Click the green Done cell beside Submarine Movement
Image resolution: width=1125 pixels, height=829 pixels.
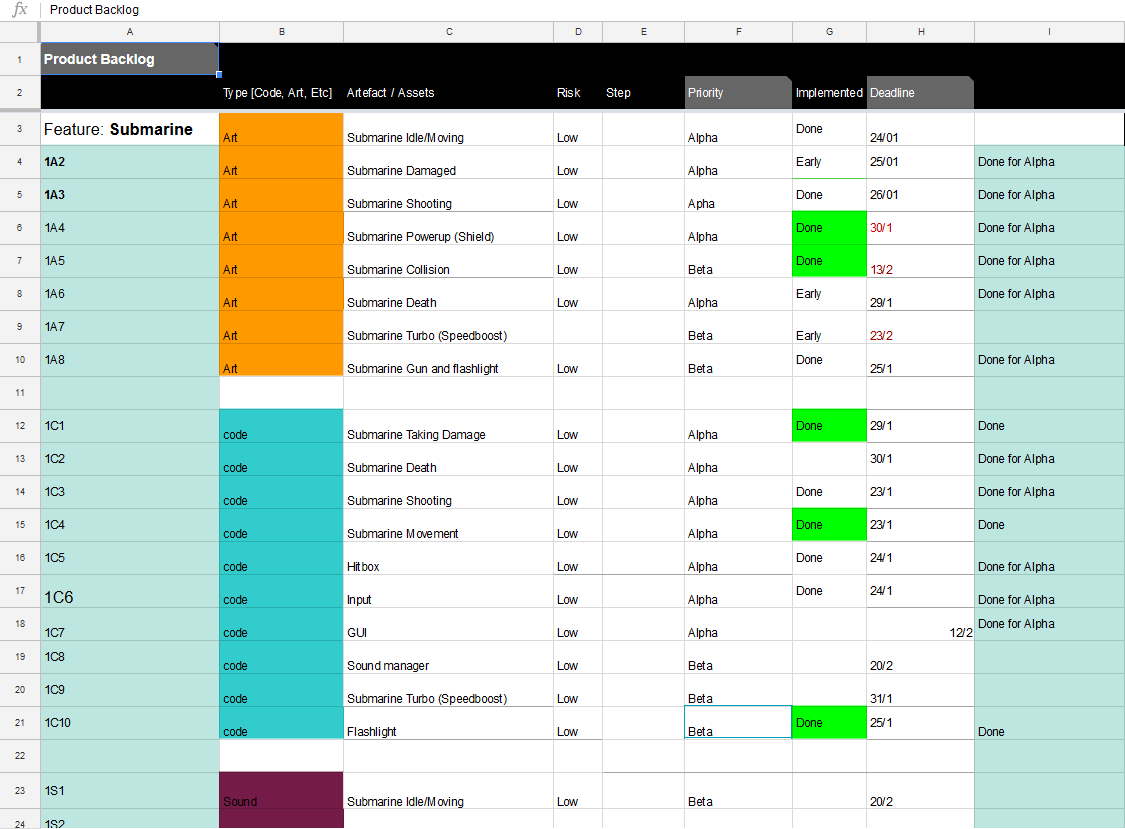[829, 524]
